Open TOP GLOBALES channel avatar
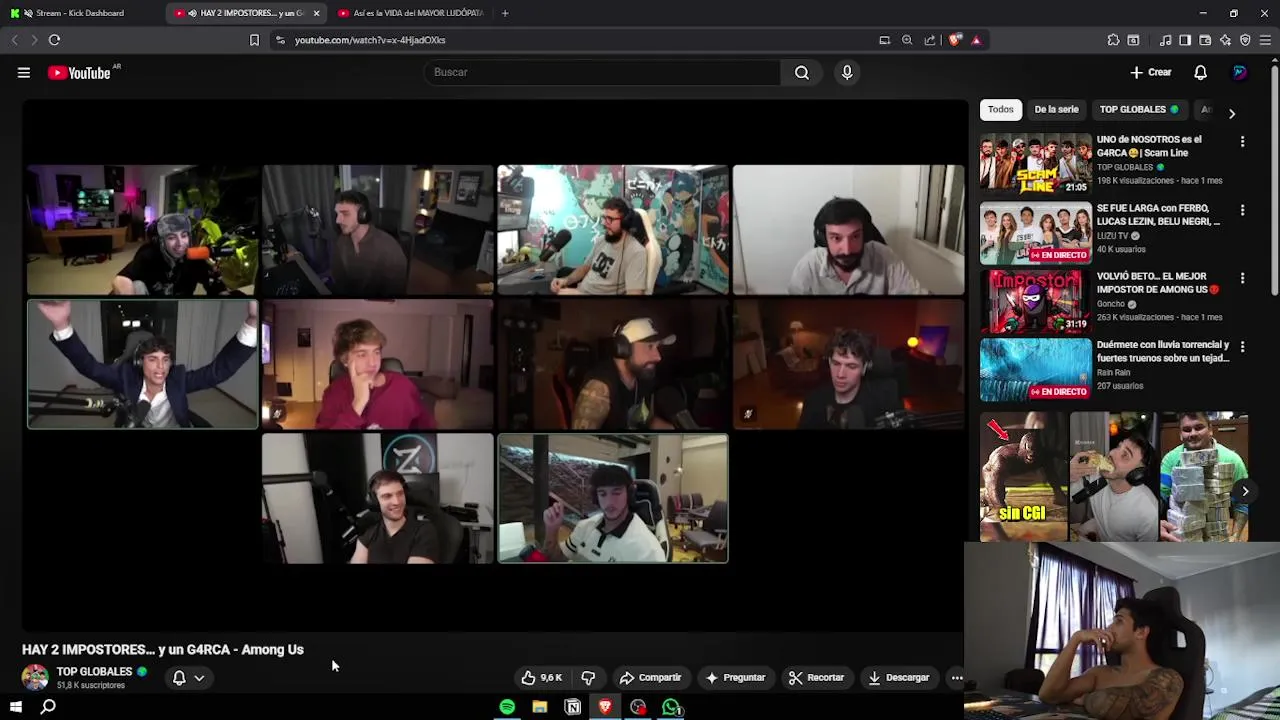Viewport: 1280px width, 720px height. coord(35,677)
